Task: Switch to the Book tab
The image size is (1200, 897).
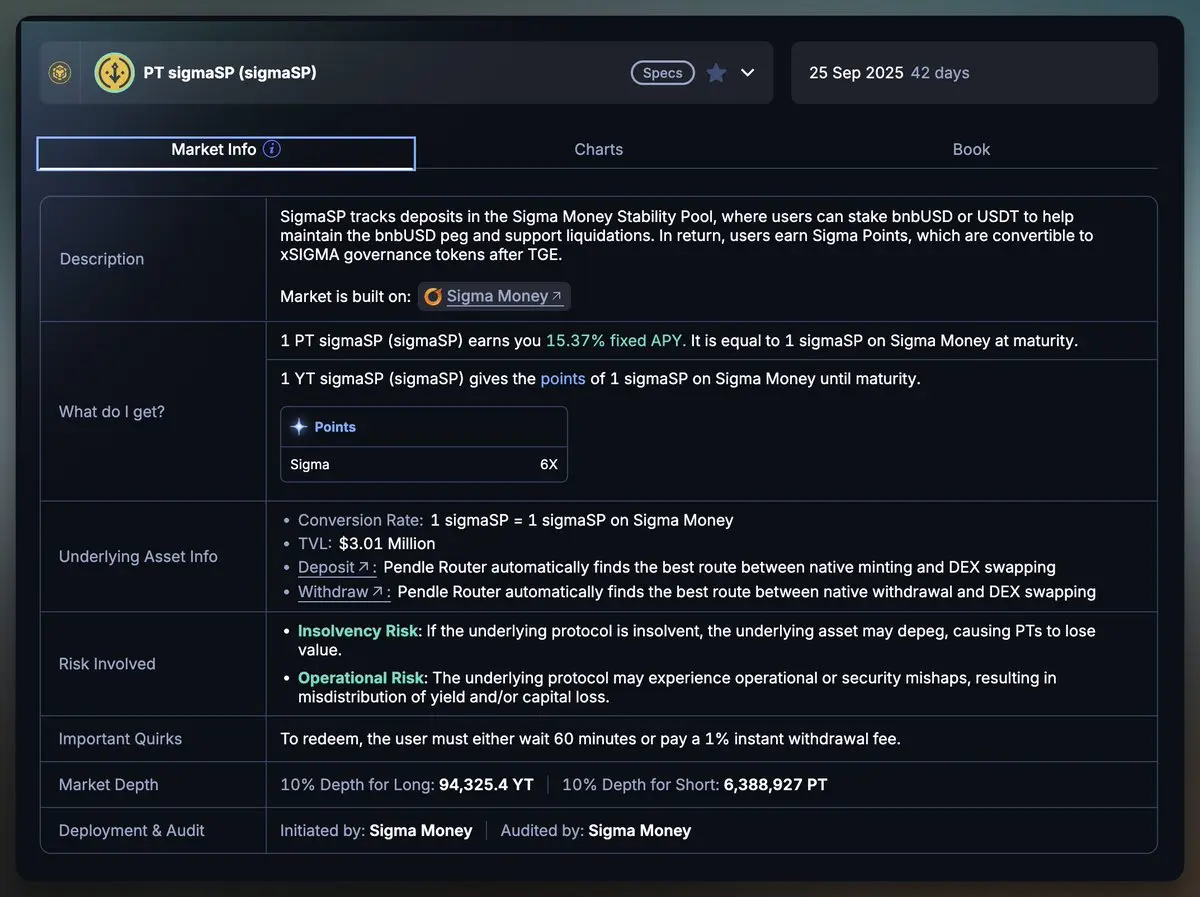Action: pyautogui.click(x=971, y=149)
